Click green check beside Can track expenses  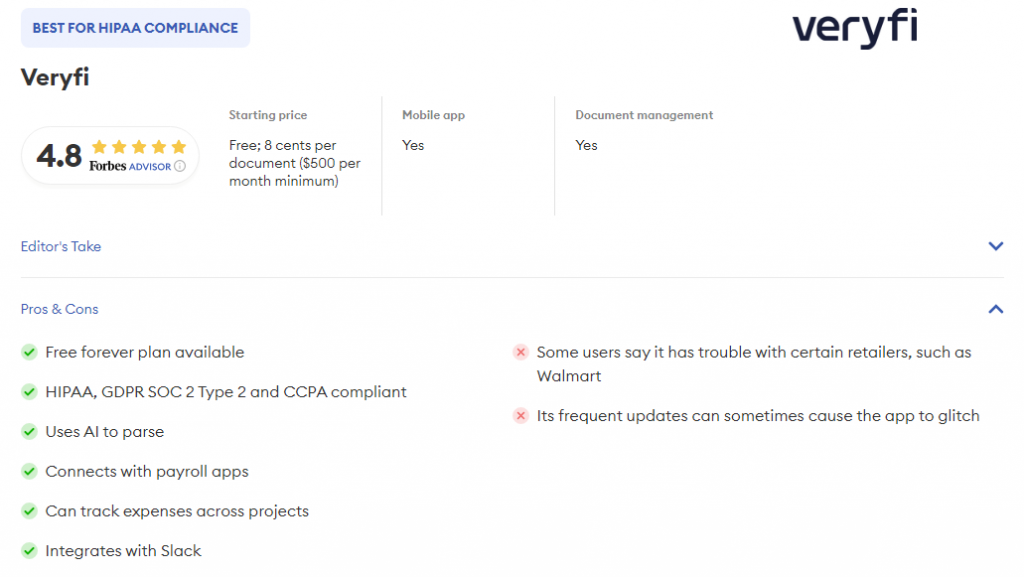tap(29, 511)
